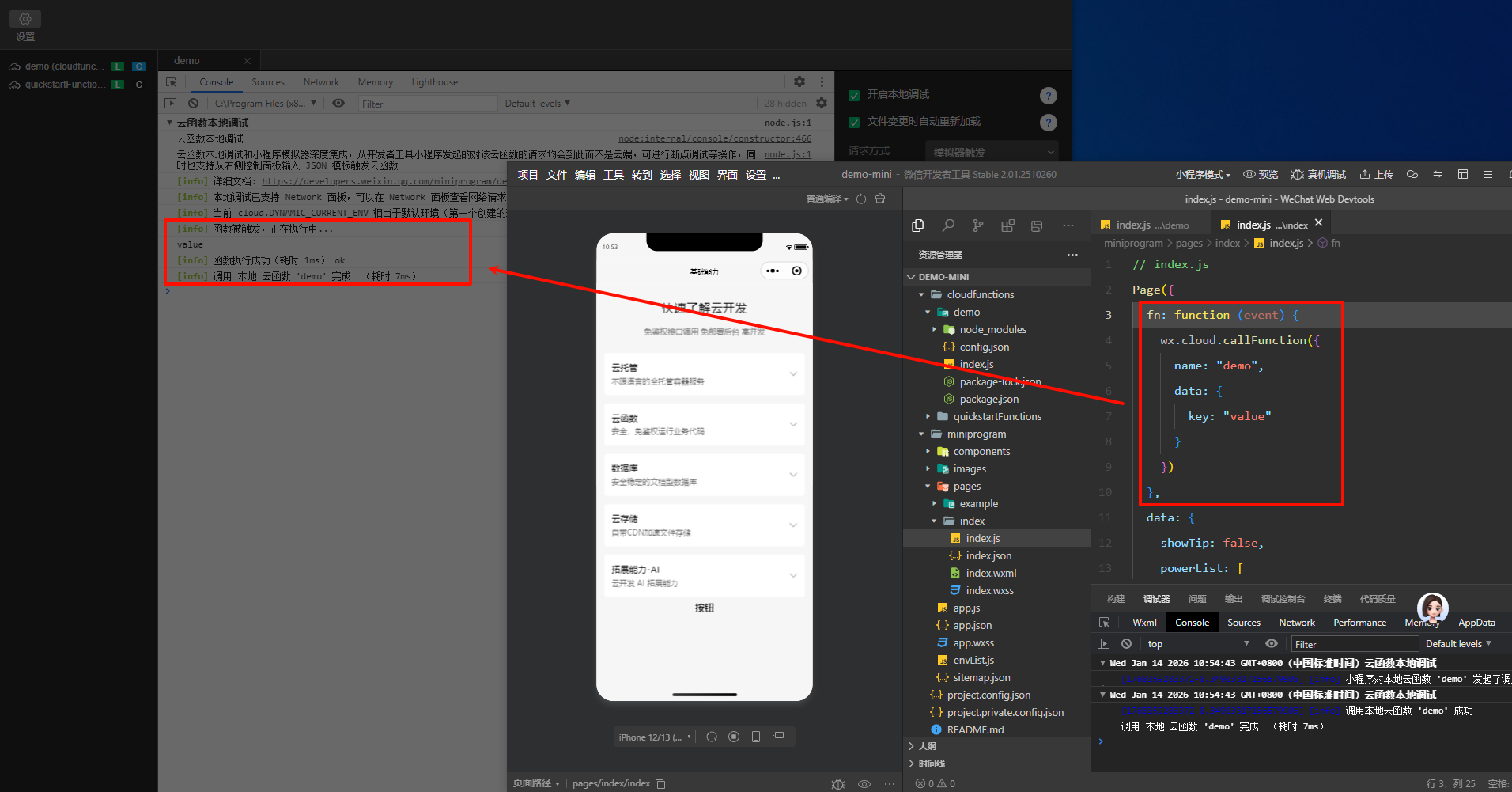Switch to the Network tab in bottom debugger
This screenshot has width=1512, height=792.
click(x=1297, y=623)
